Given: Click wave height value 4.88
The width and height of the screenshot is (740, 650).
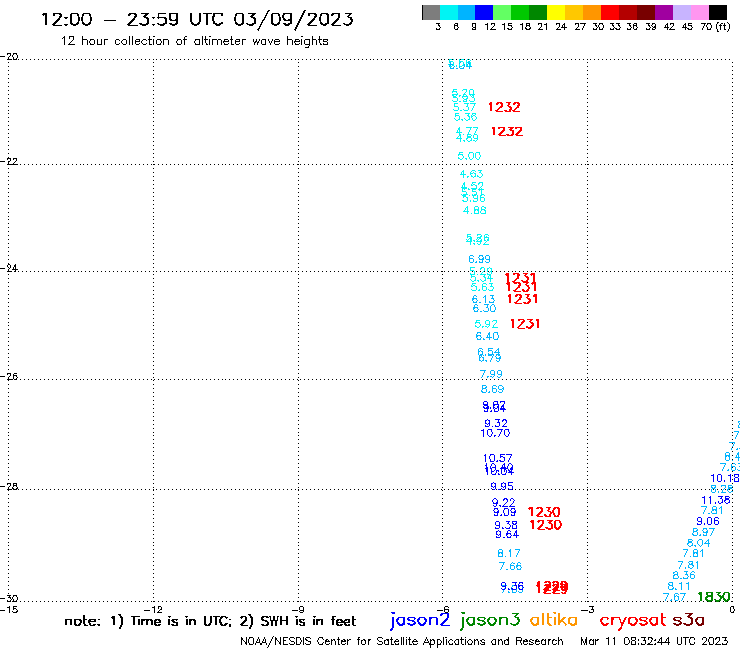Looking at the screenshot, I should coord(474,211).
